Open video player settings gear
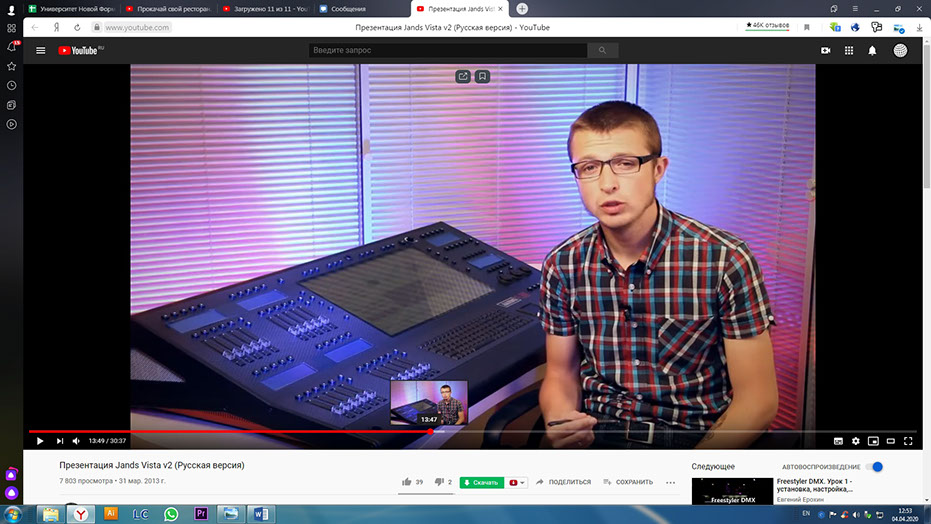 click(x=855, y=441)
